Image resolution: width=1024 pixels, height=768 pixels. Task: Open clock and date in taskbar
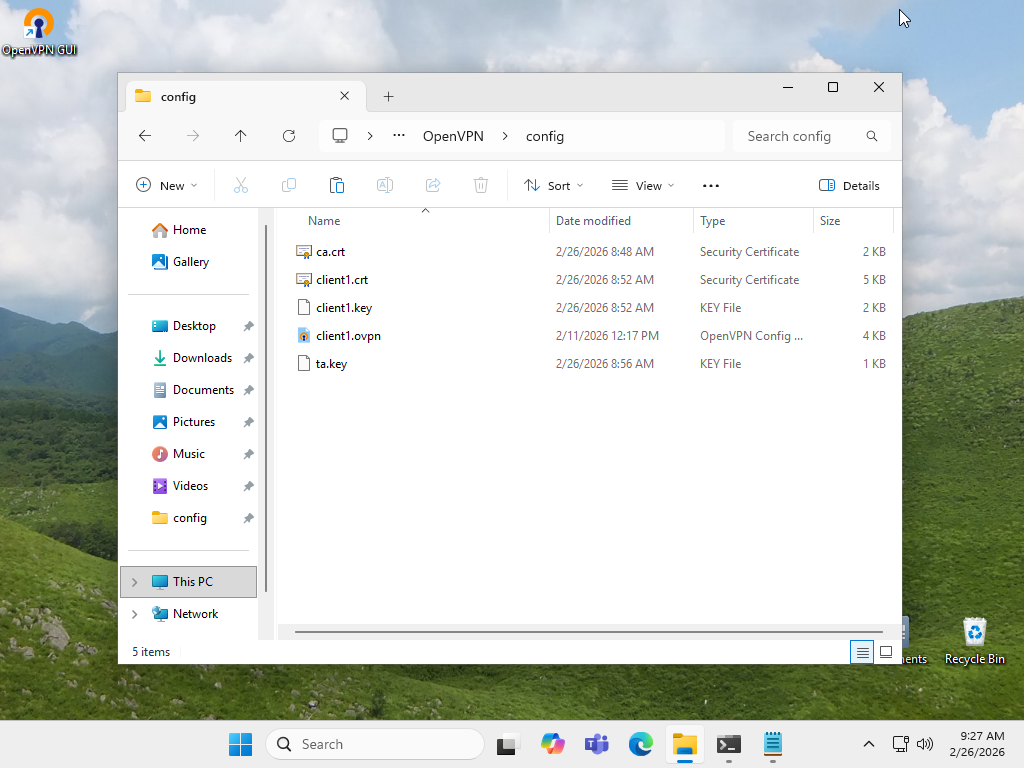(x=977, y=744)
